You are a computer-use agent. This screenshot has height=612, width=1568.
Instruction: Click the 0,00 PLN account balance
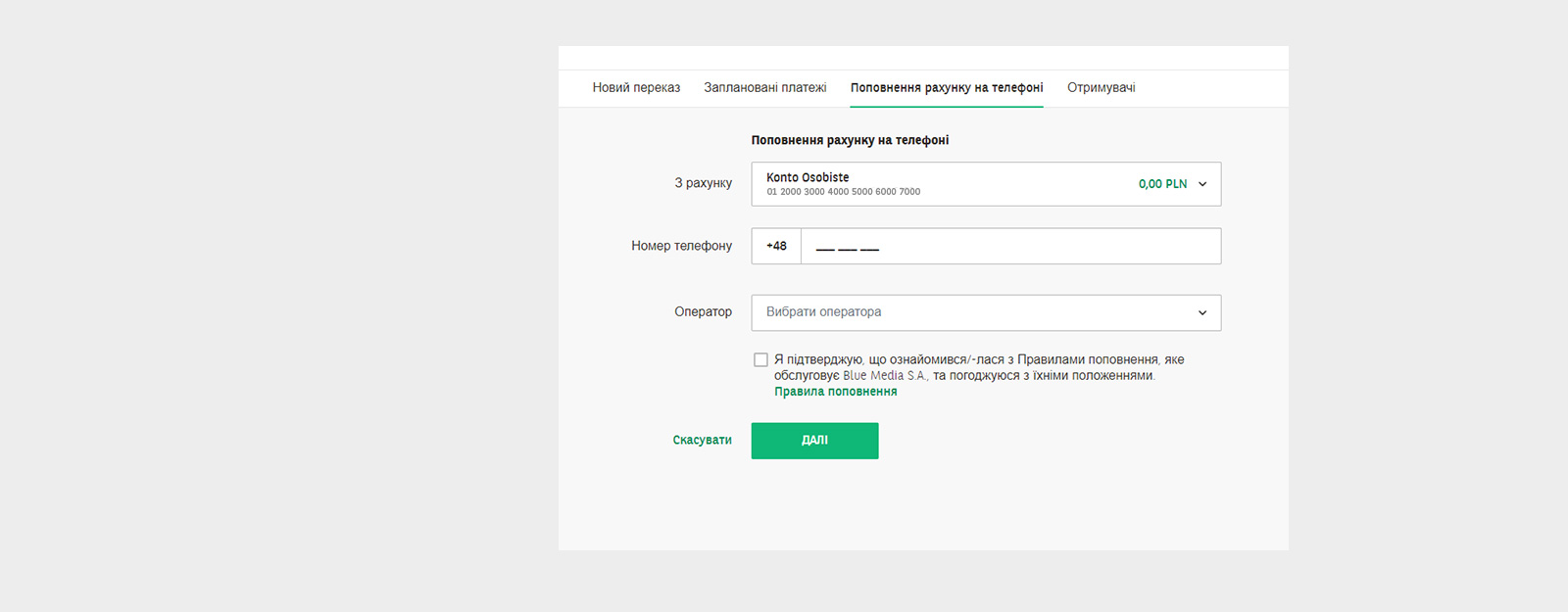tap(1162, 184)
